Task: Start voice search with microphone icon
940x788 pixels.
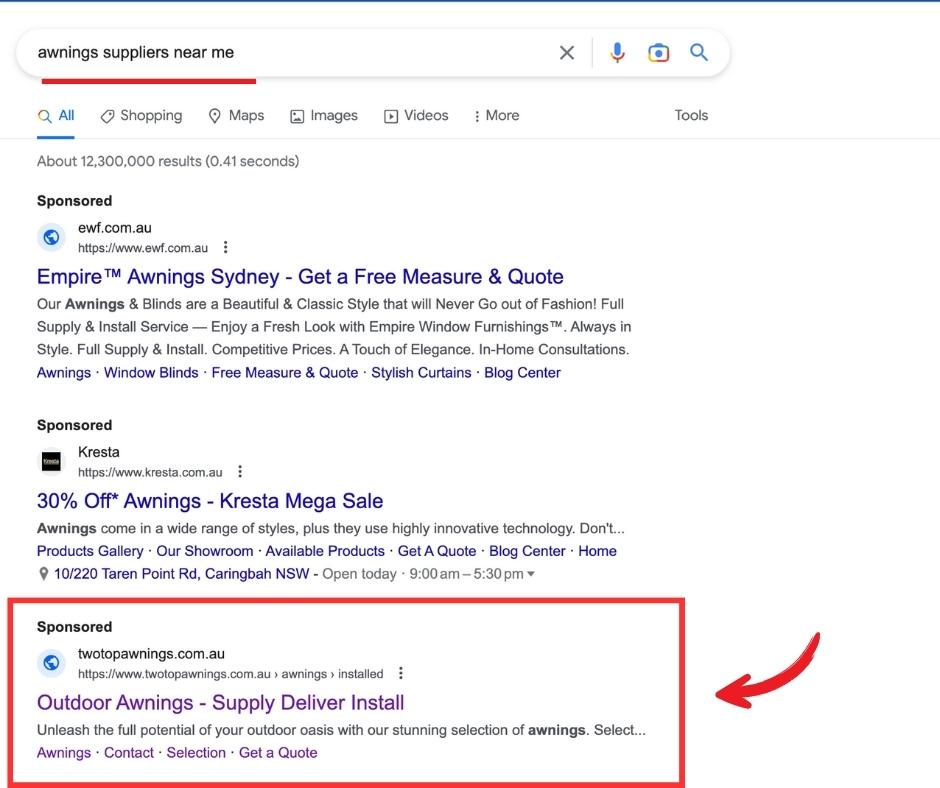Action: [617, 53]
